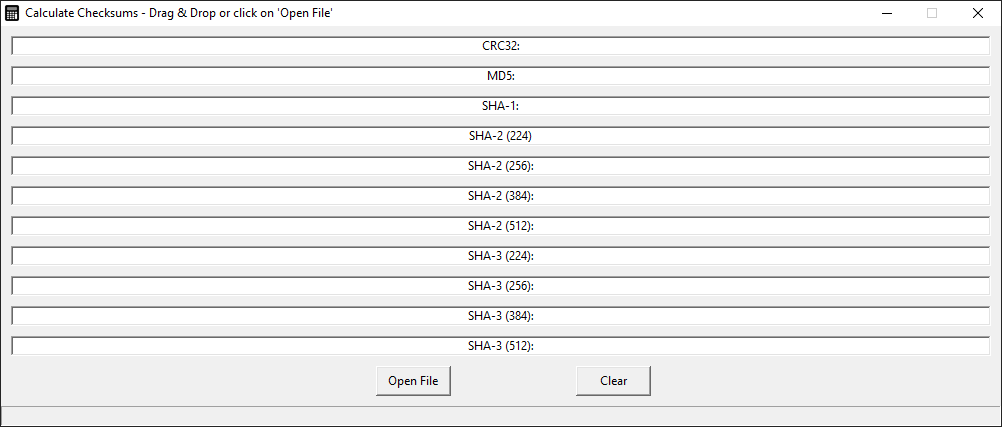This screenshot has width=1002, height=427.
Task: Select the CRC32 checksum field
Action: [x=500, y=46]
